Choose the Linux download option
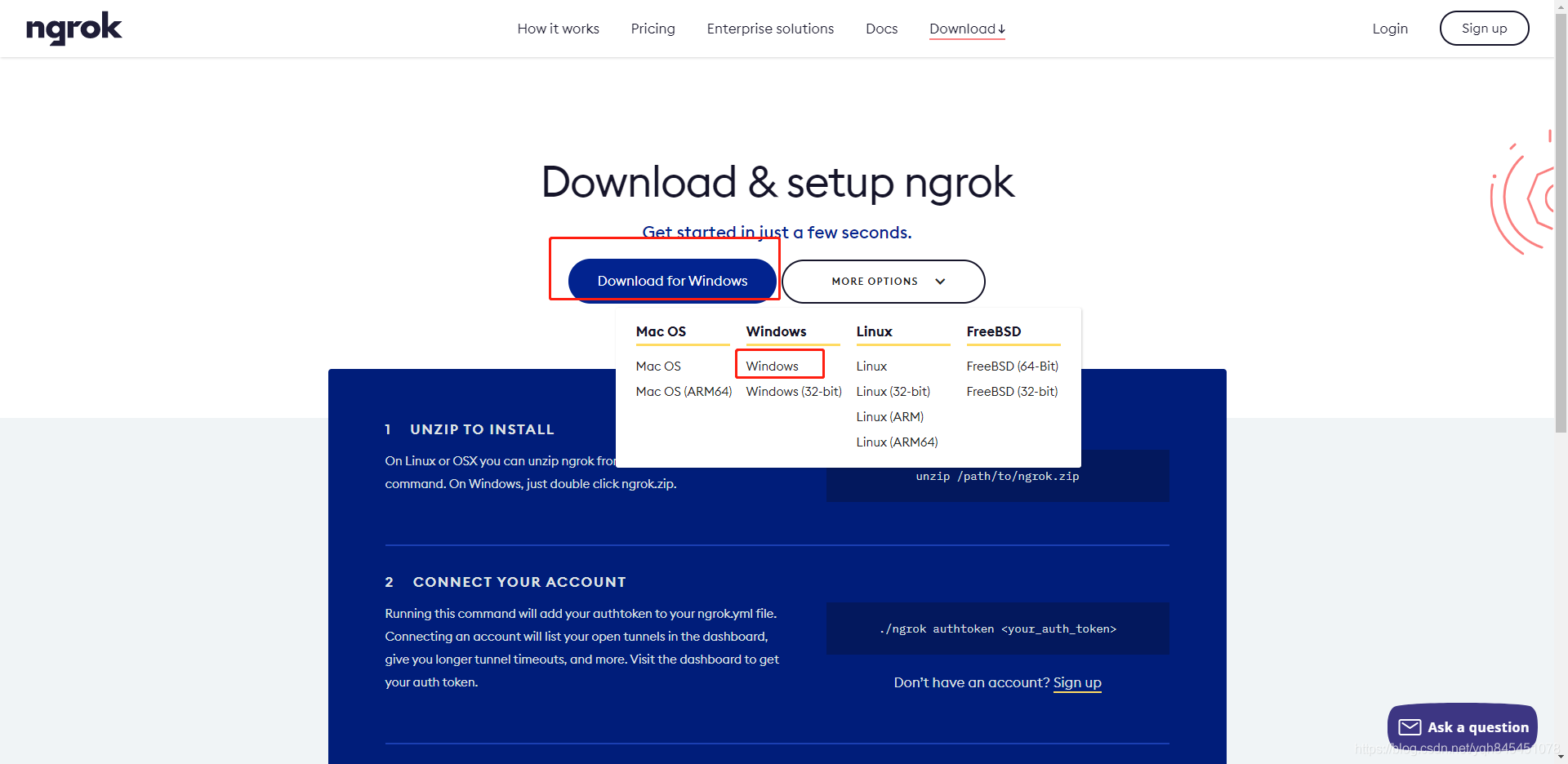 pyautogui.click(x=871, y=366)
